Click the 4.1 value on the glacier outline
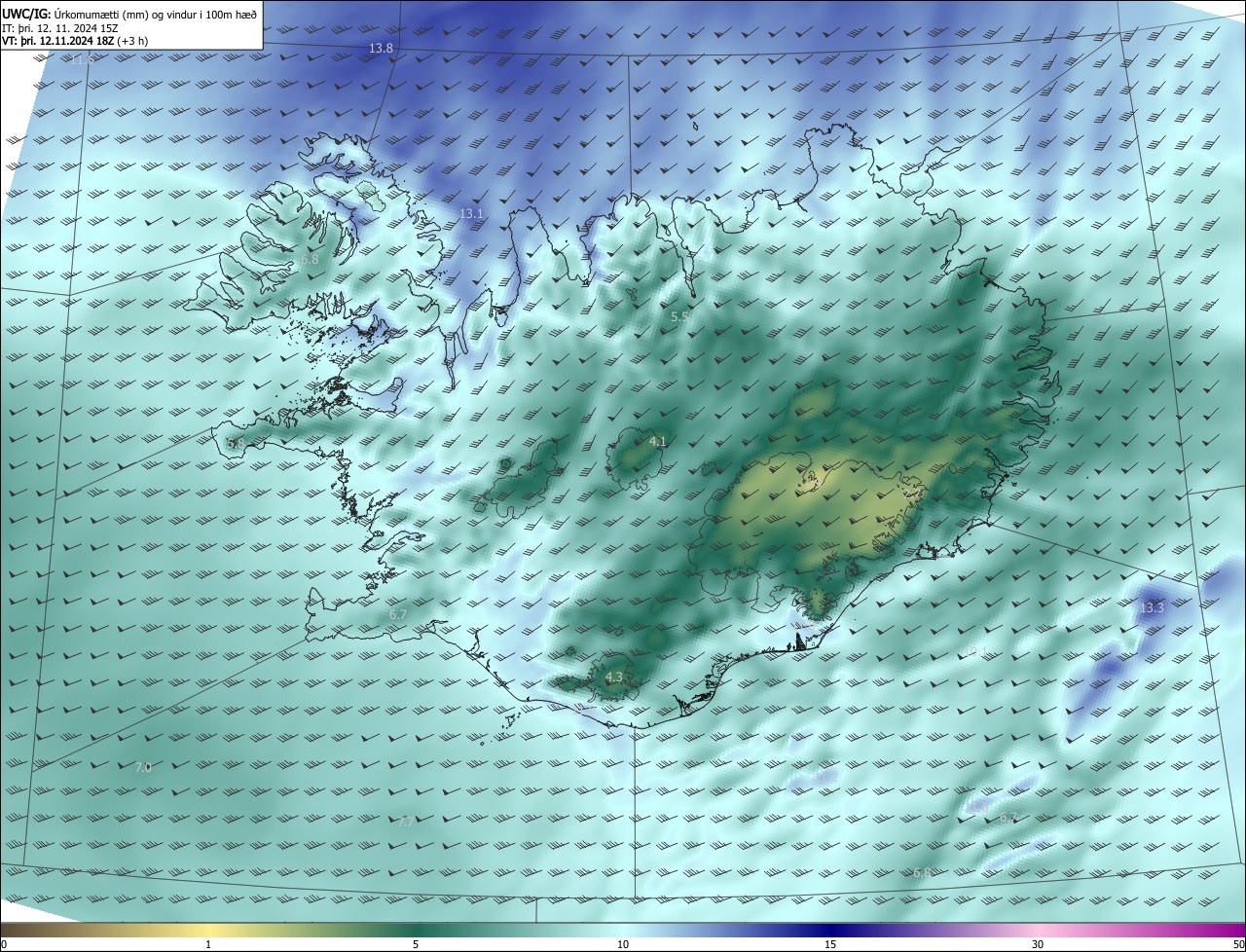This screenshot has width=1246, height=952. point(657,442)
